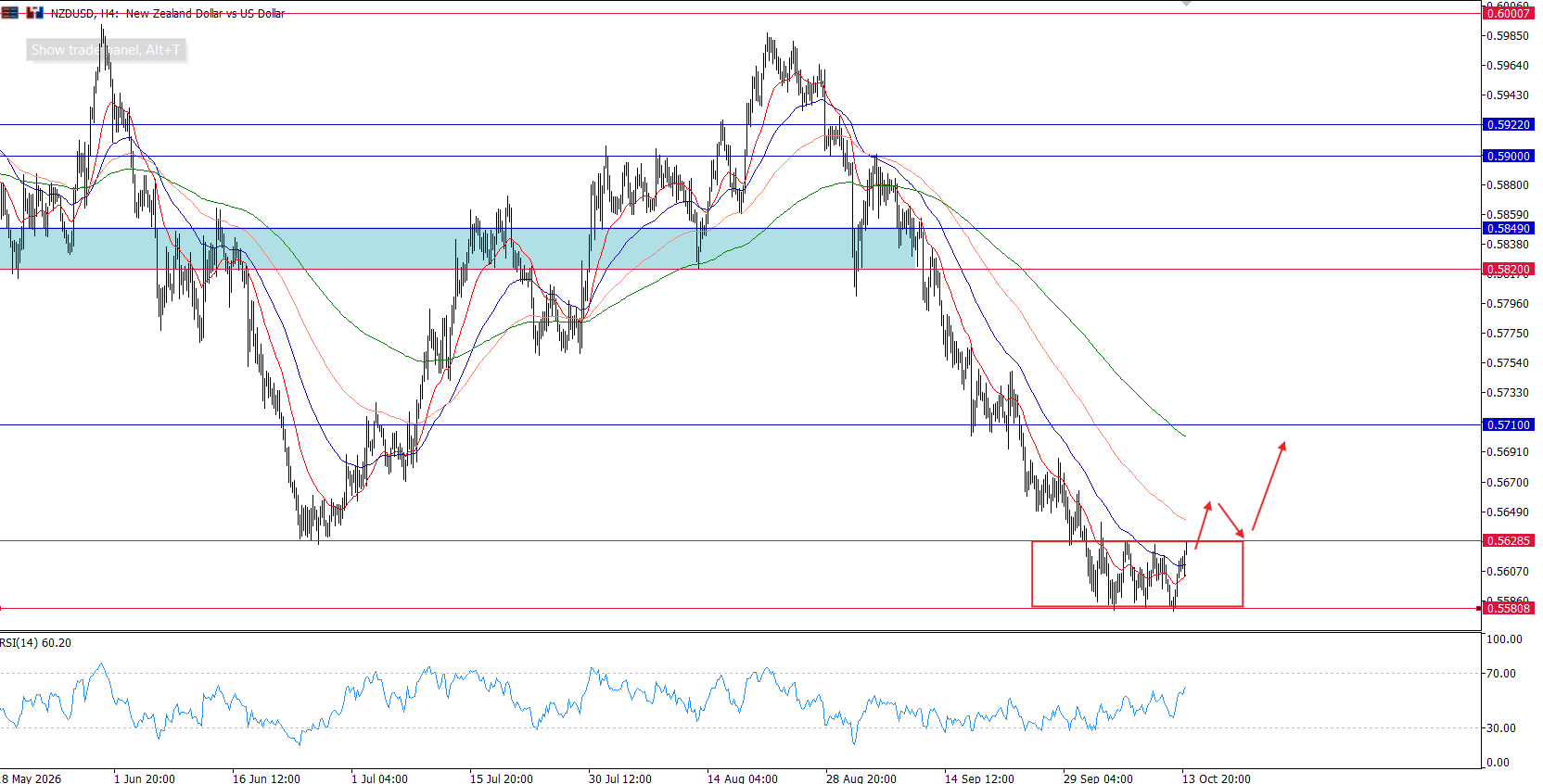Image resolution: width=1543 pixels, height=784 pixels.
Task: Select the 0.55808 price level label
Action: point(1509,609)
